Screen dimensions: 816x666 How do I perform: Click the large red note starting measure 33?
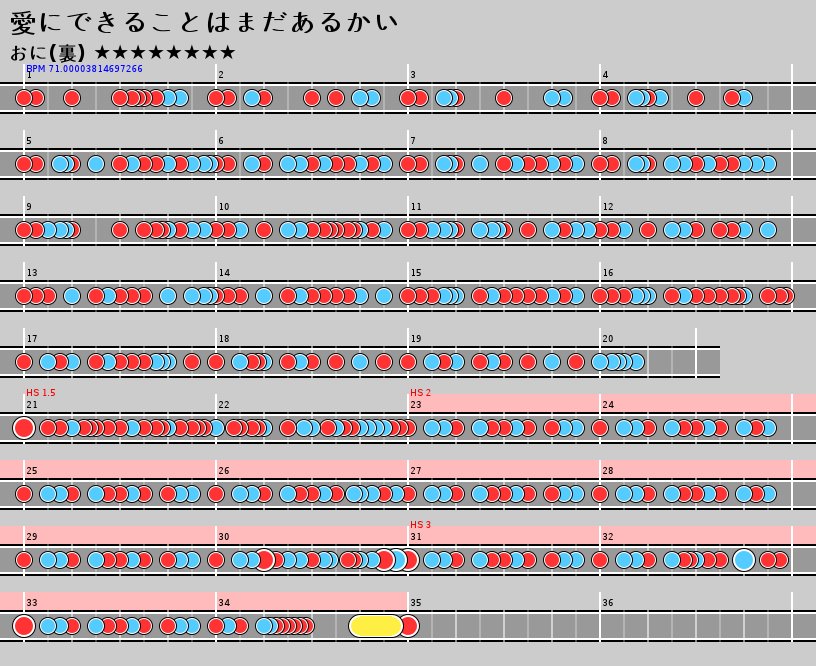click(24, 626)
